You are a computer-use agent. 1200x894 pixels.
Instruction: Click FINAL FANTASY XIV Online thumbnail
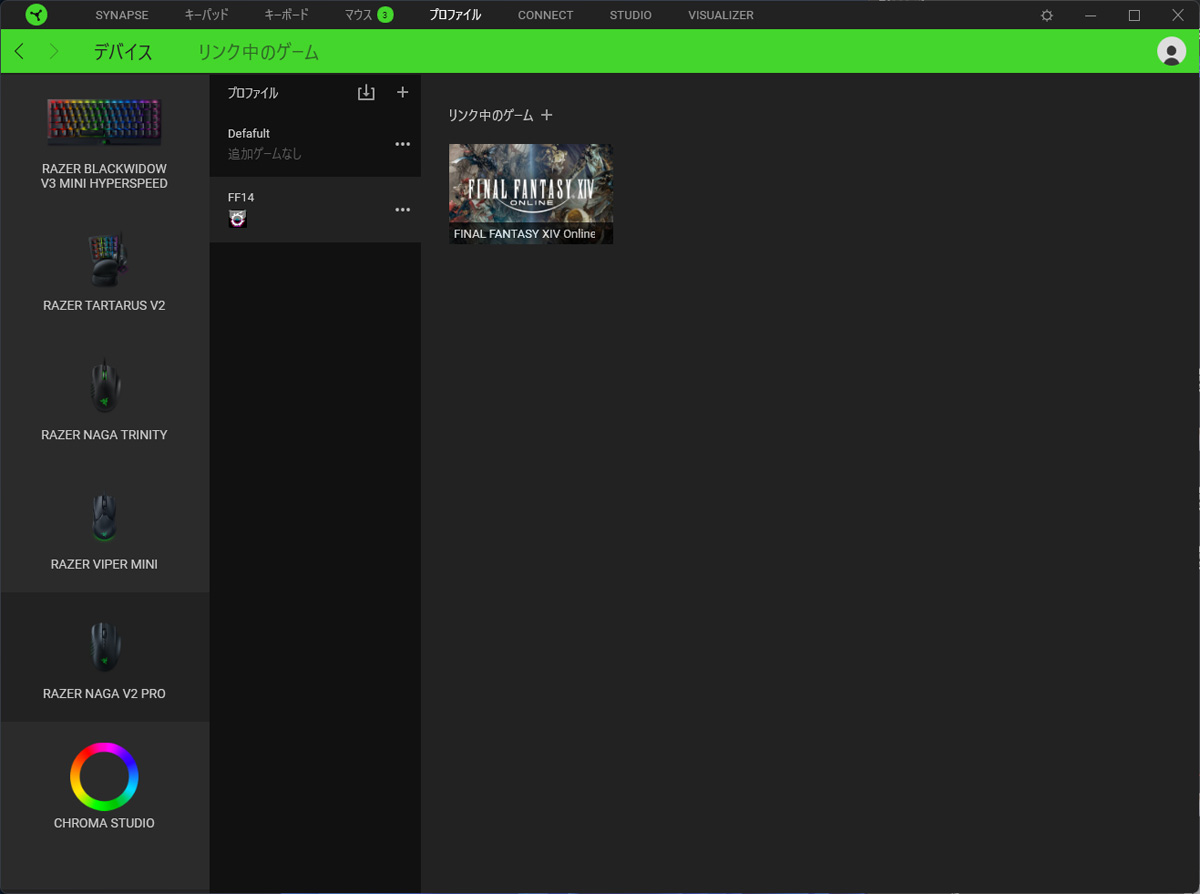tap(531, 194)
